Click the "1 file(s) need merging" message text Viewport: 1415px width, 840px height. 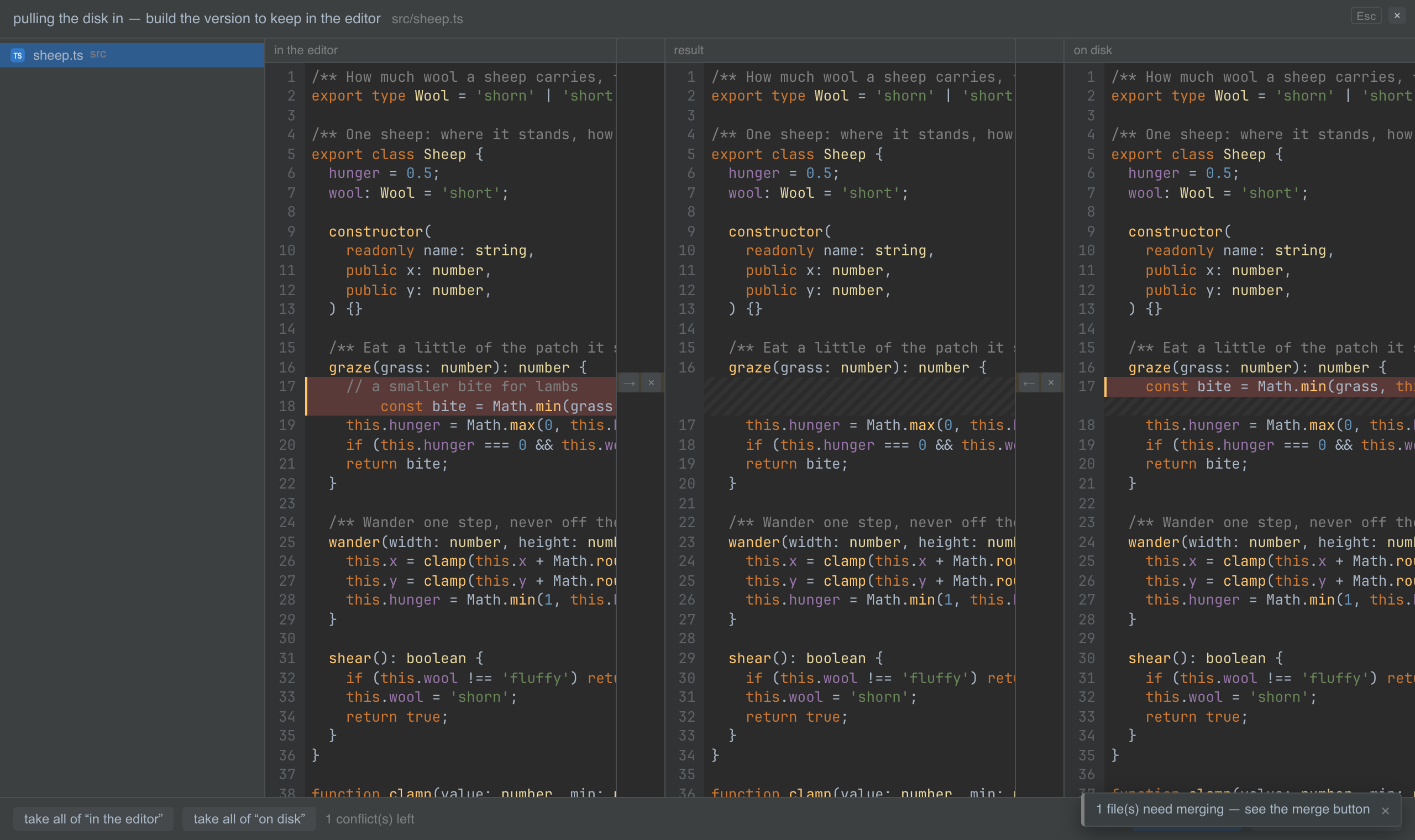[x=1233, y=810]
